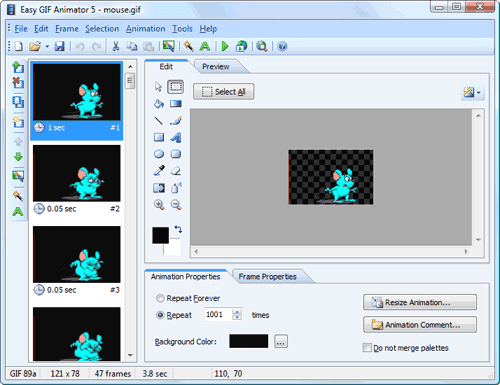Click the toolbar green text A icon
500x385 pixels.
coord(205,46)
